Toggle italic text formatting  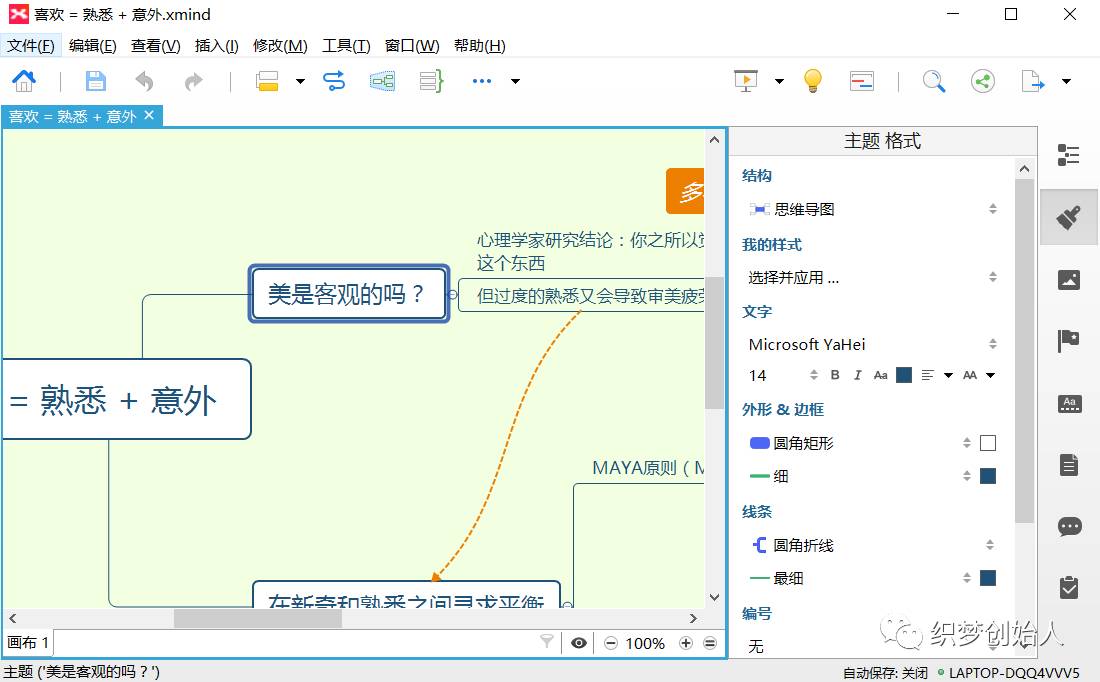click(x=857, y=375)
